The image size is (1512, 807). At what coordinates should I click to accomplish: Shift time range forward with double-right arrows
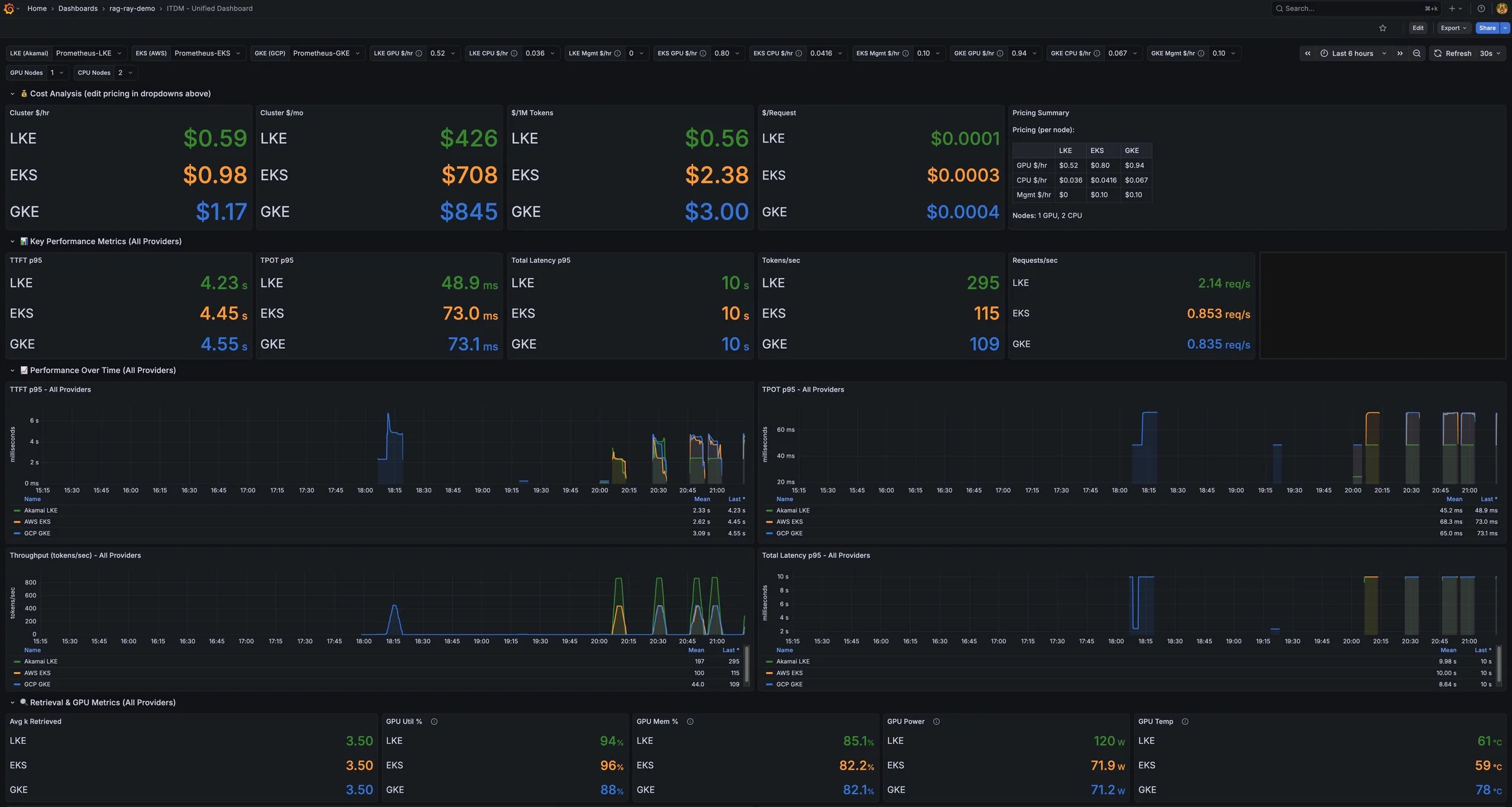click(1400, 53)
